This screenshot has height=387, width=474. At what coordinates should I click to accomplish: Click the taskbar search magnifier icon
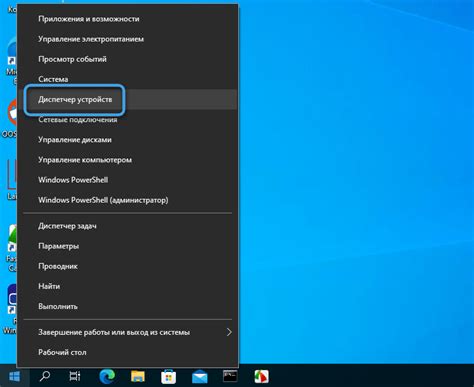[45, 377]
